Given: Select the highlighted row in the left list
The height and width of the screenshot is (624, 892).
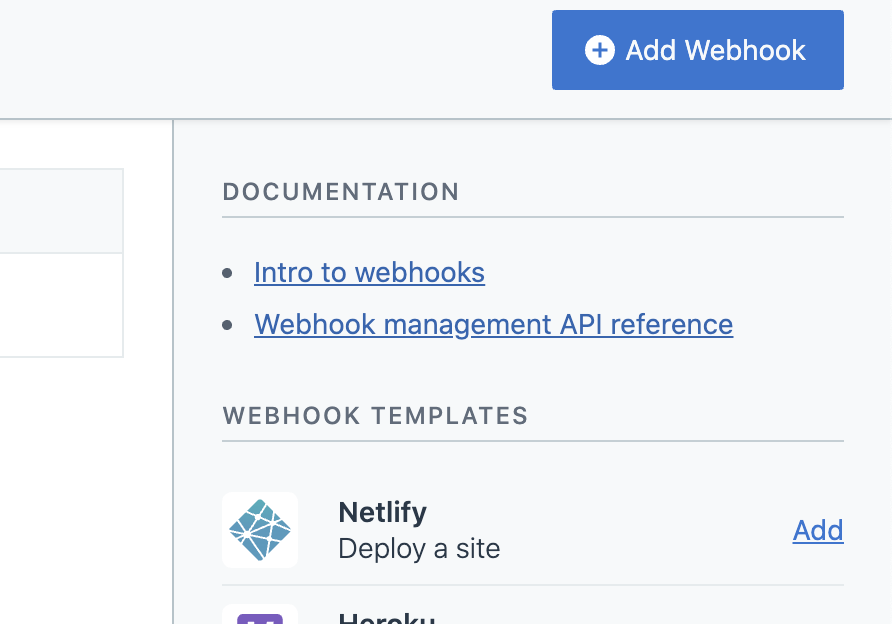Looking at the screenshot, I should point(60,210).
